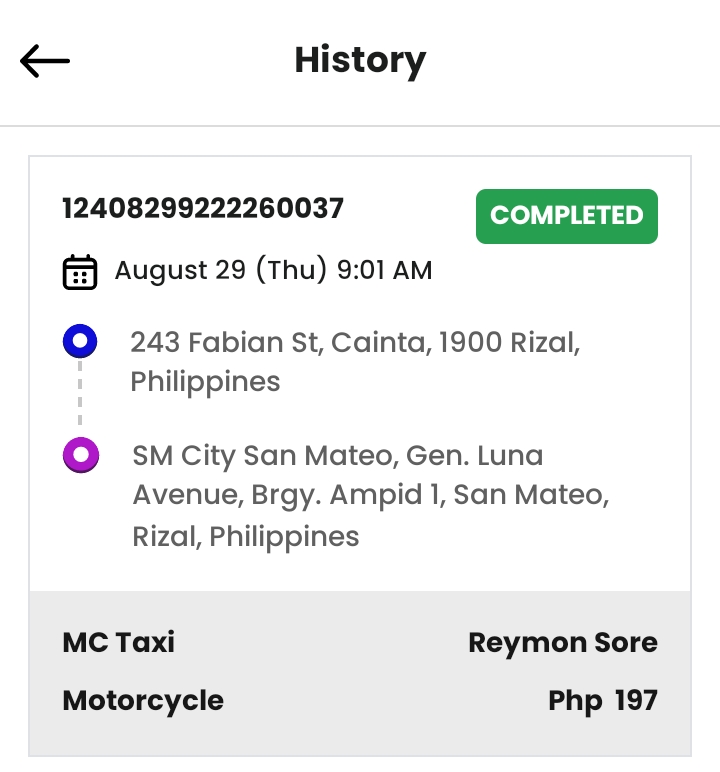Tap the Motorcycle vehicle type label

click(143, 700)
